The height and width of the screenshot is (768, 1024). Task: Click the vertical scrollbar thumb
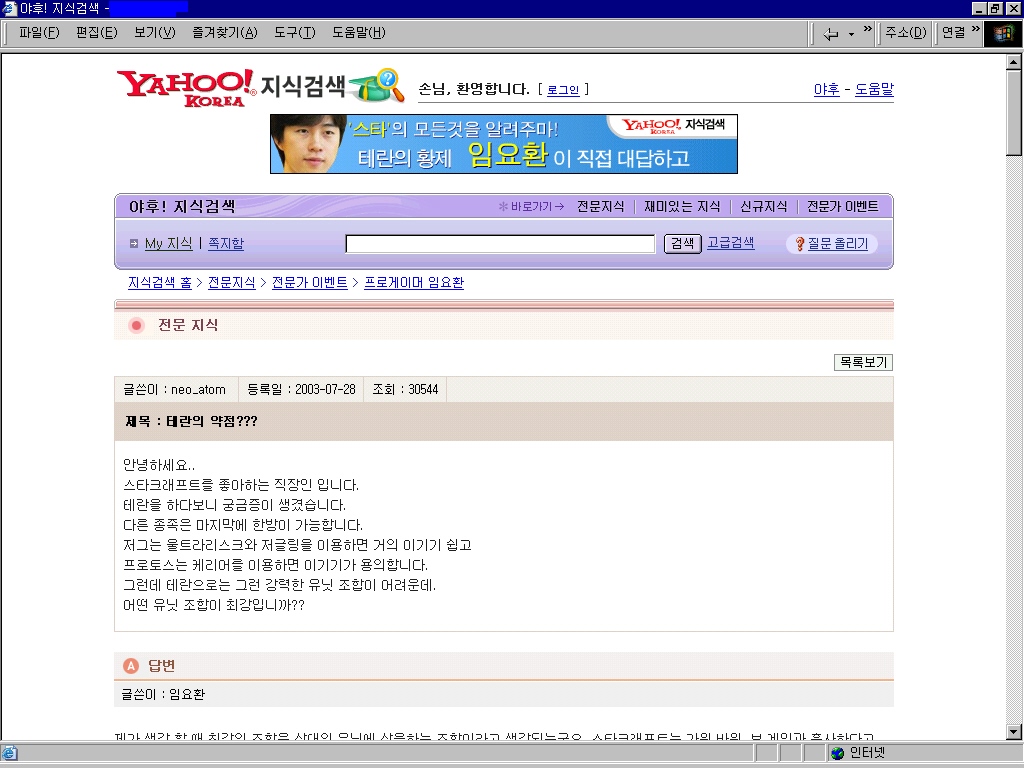click(1014, 113)
